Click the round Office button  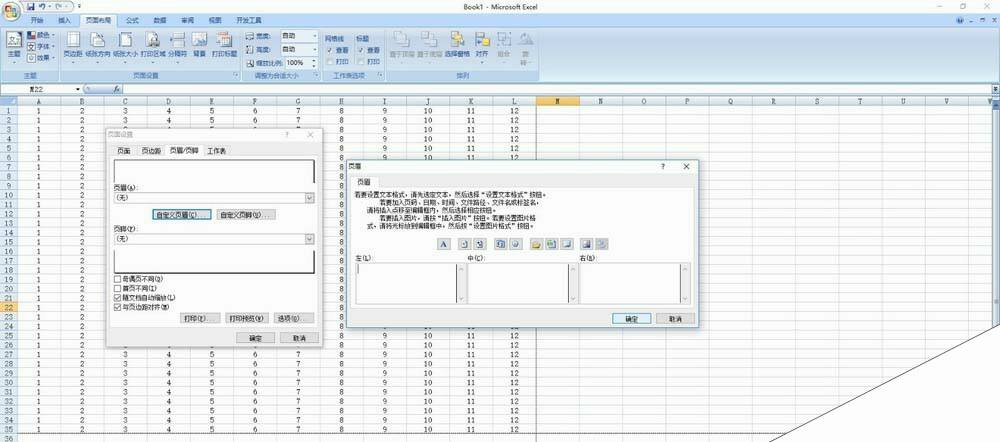pyautogui.click(x=11, y=11)
